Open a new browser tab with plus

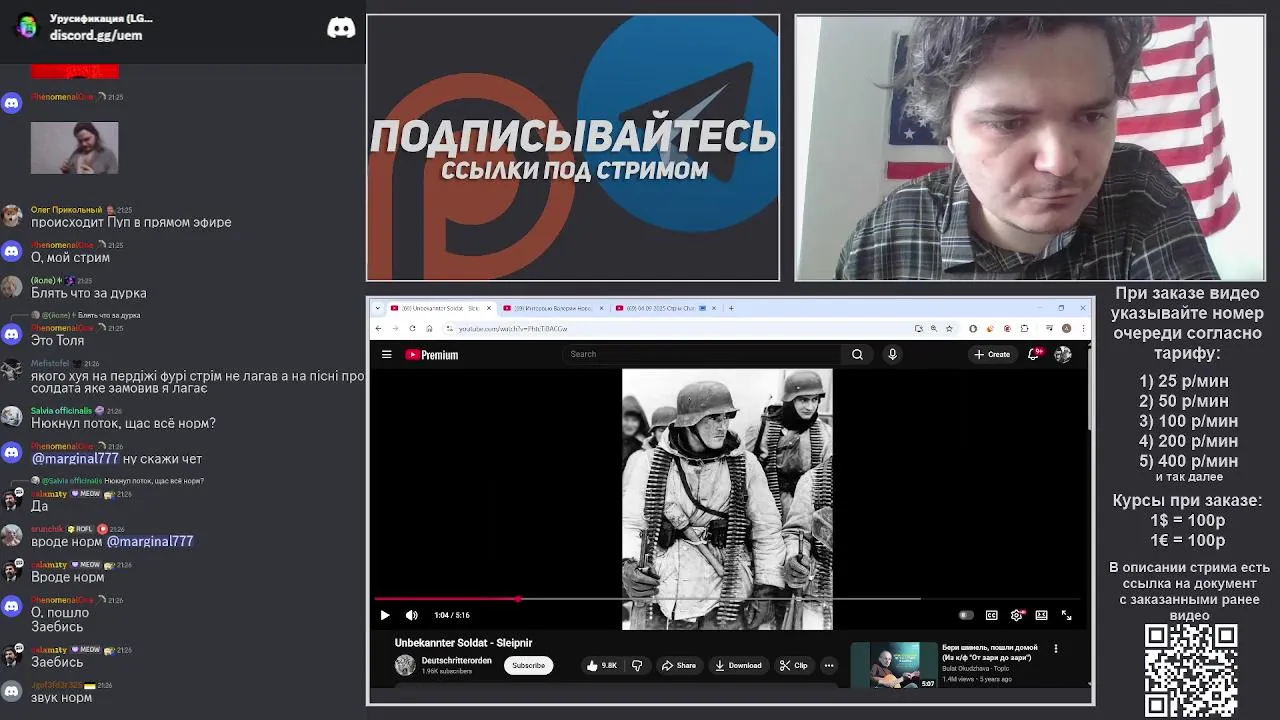[731, 308]
